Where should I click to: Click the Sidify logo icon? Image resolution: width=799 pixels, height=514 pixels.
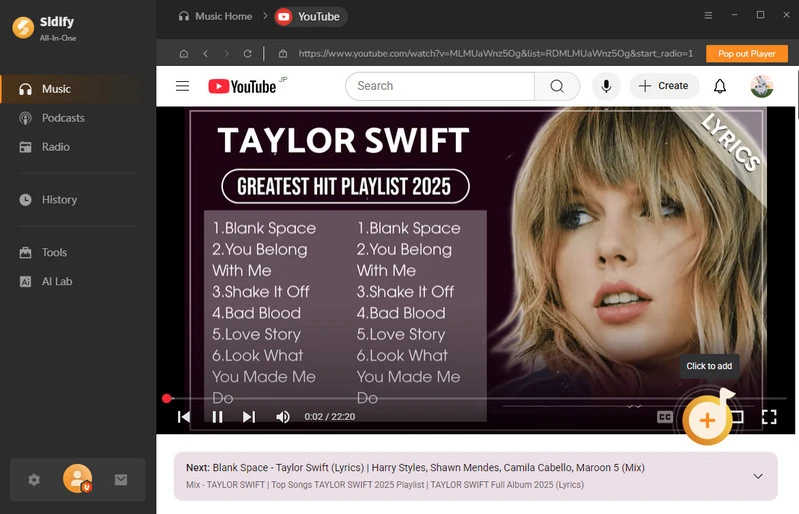click(23, 28)
